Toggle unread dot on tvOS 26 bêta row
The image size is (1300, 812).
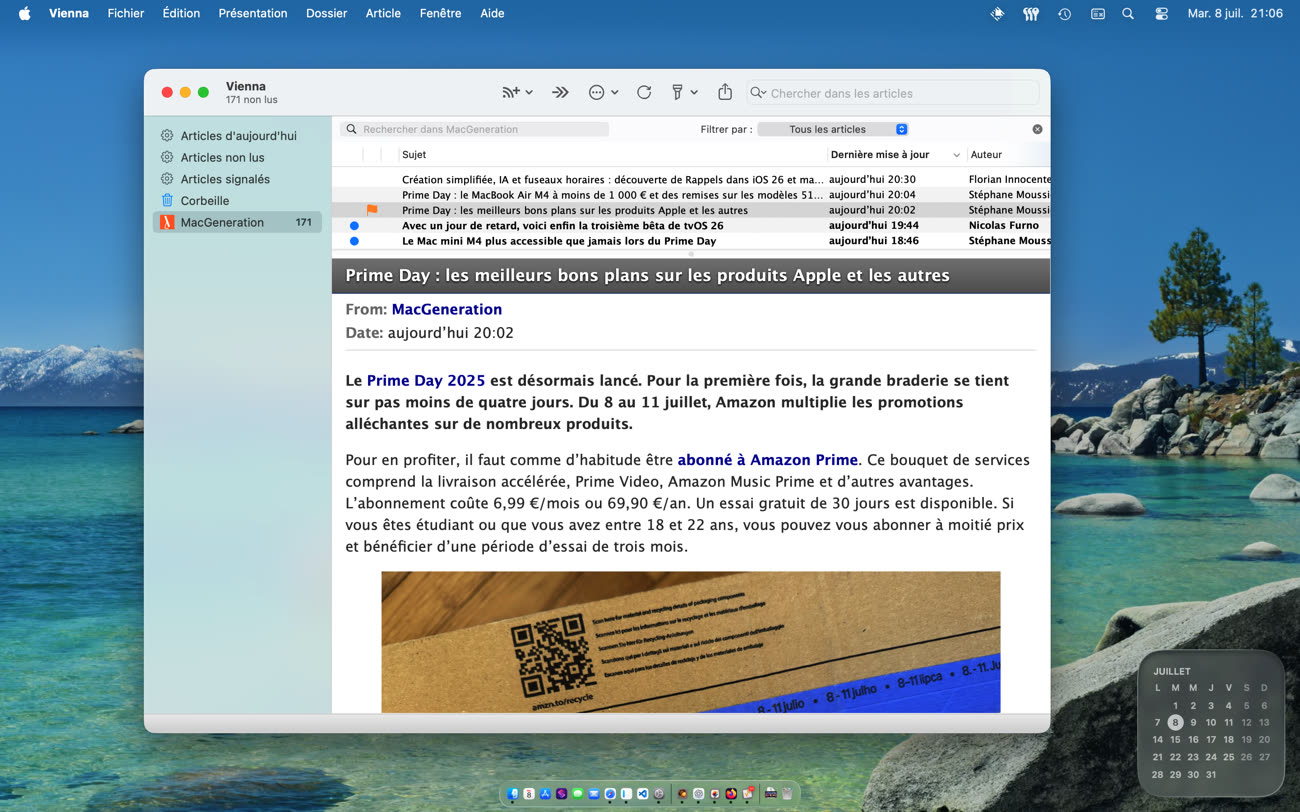354,226
